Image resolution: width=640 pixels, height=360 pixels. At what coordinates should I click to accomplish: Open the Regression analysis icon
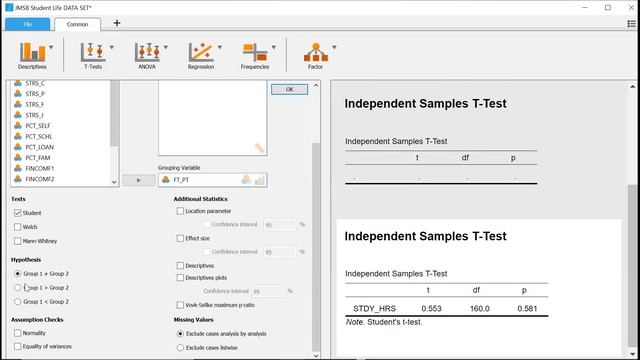click(x=201, y=52)
